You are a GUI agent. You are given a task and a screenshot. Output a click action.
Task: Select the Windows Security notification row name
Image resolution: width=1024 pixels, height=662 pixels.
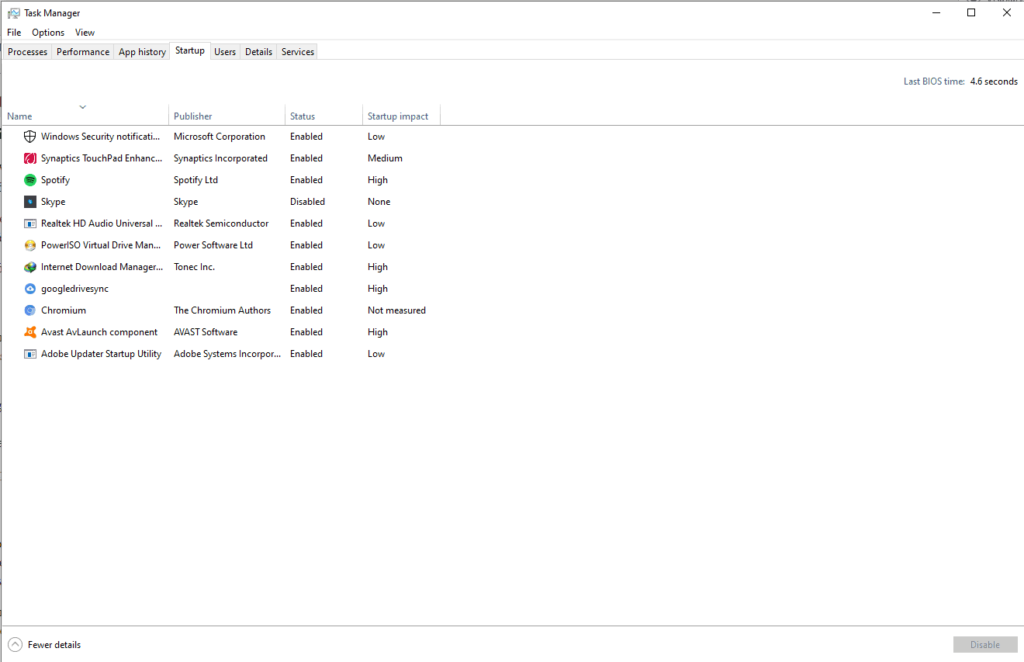pyautogui.click(x=100, y=136)
